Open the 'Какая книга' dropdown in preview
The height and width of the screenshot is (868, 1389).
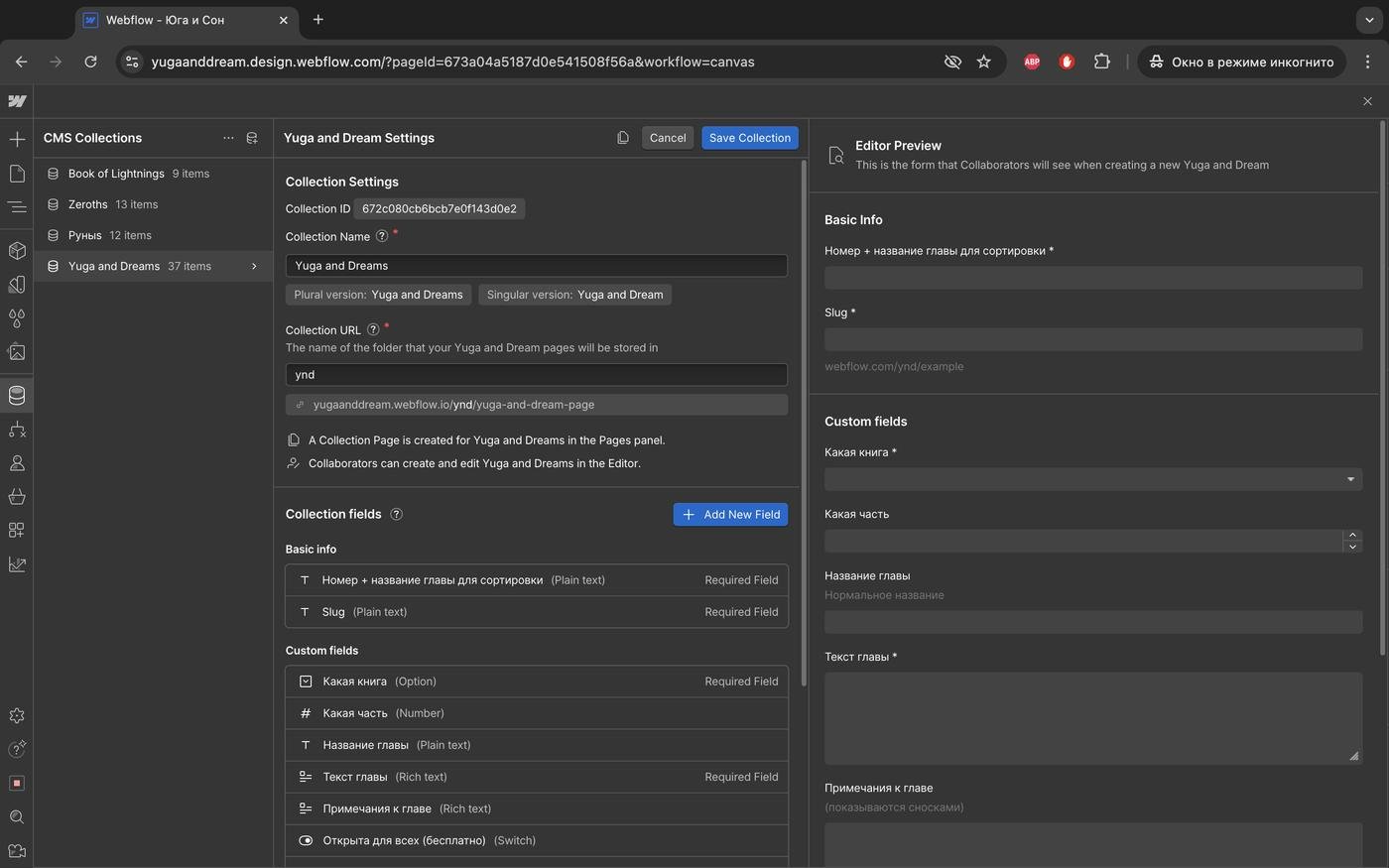(x=1092, y=479)
